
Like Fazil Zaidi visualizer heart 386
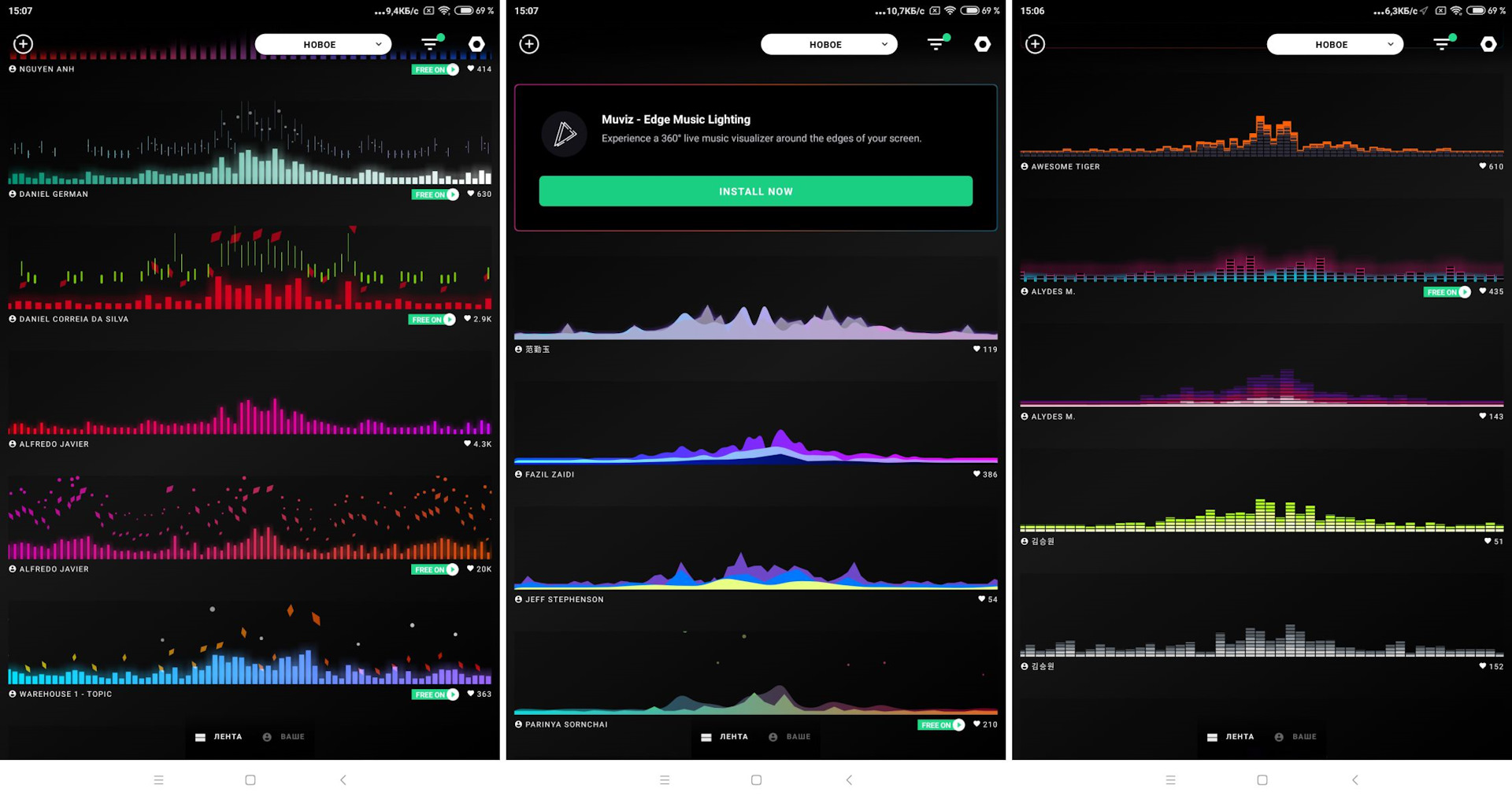977,475
